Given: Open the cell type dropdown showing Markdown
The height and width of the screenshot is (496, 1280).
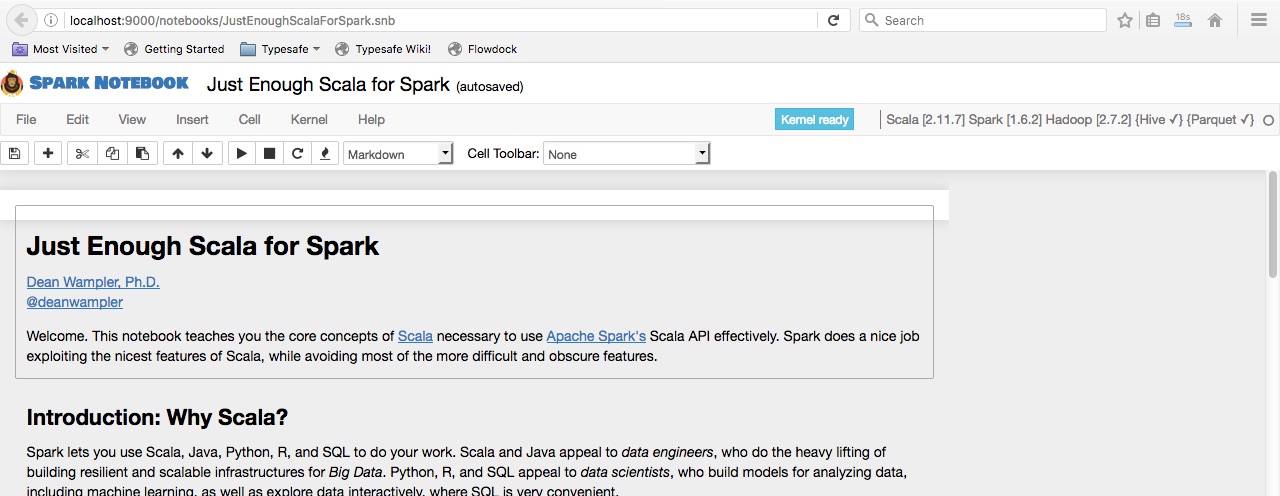Looking at the screenshot, I should 398,154.
